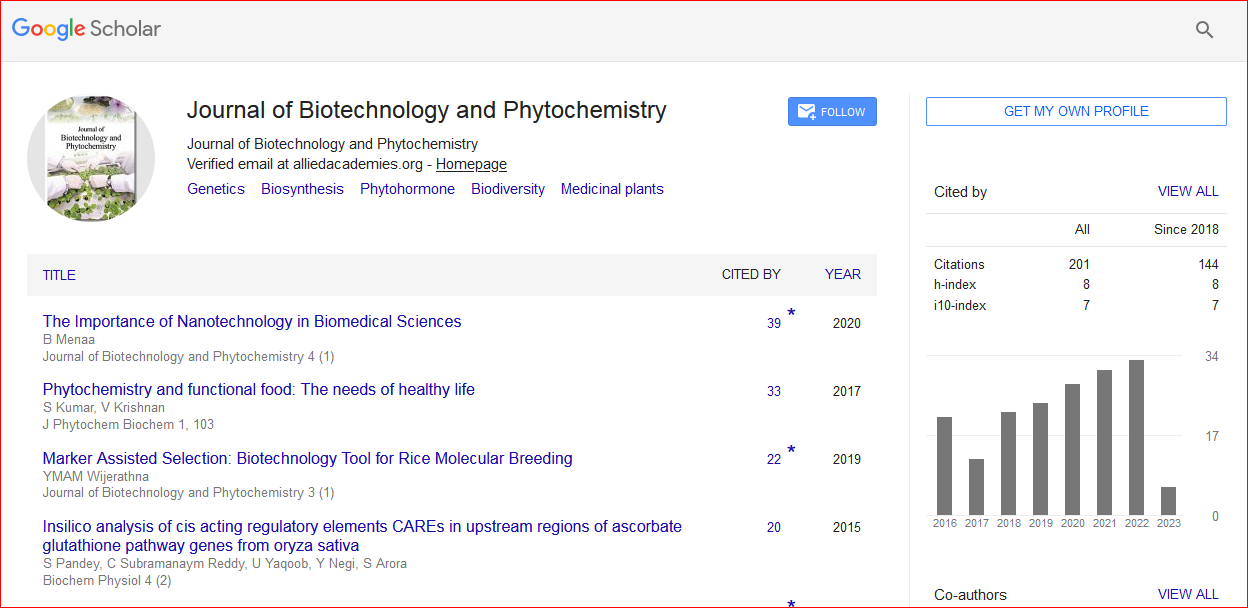The image size is (1248, 608).
Task: Open citation count 39 for first article
Action: 774,323
